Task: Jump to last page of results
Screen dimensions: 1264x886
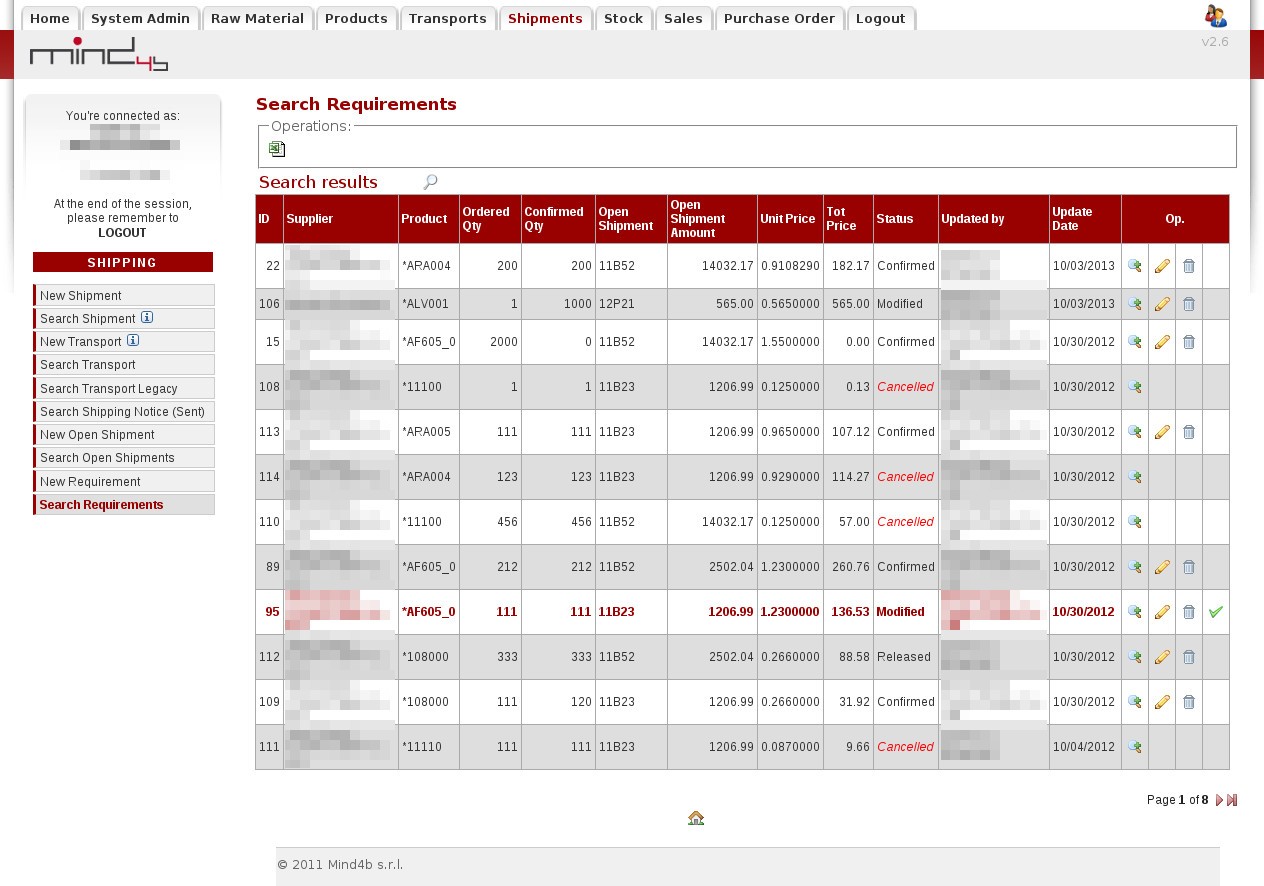Action: (1232, 800)
